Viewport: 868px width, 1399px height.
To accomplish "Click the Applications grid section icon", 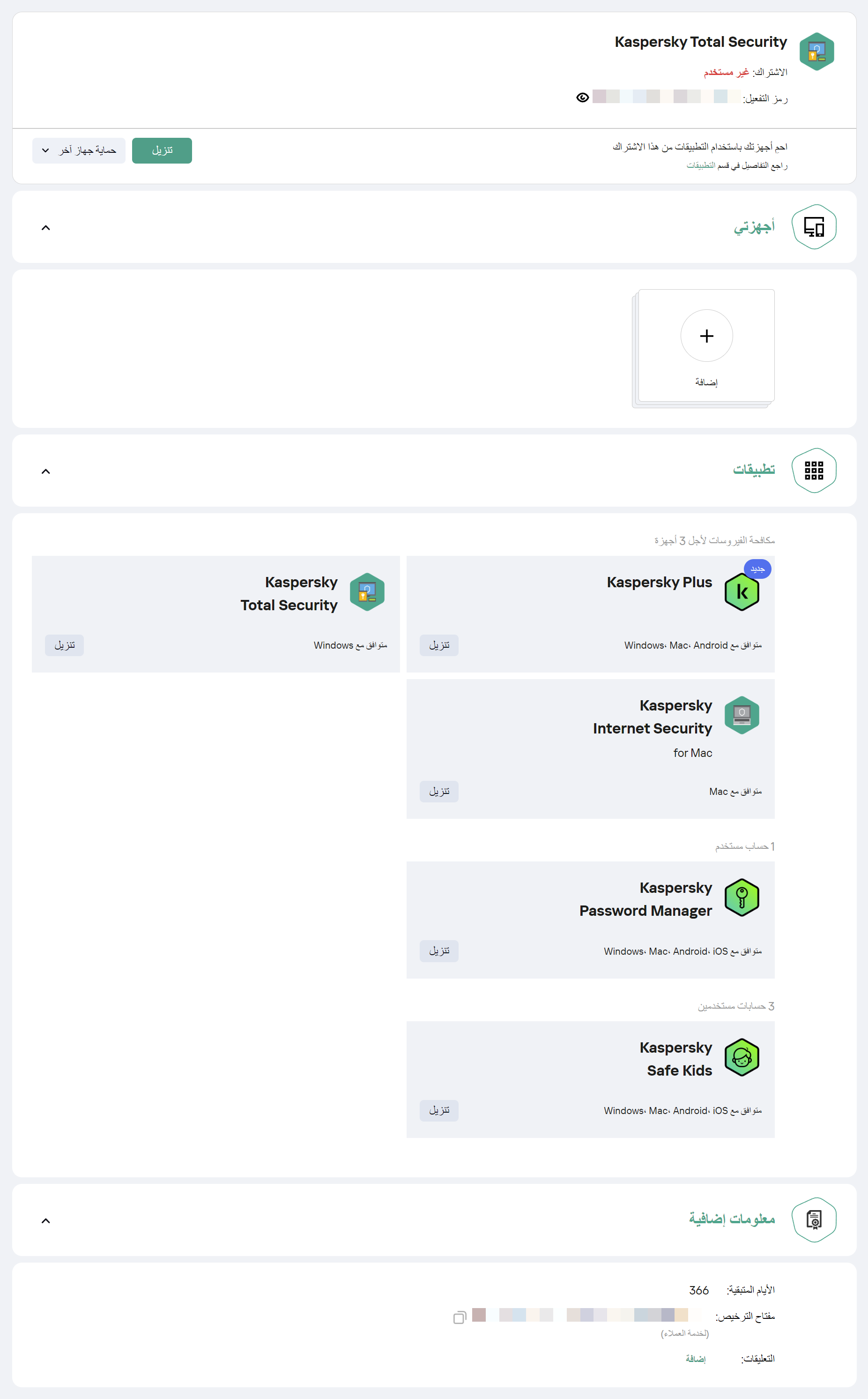I will point(814,471).
